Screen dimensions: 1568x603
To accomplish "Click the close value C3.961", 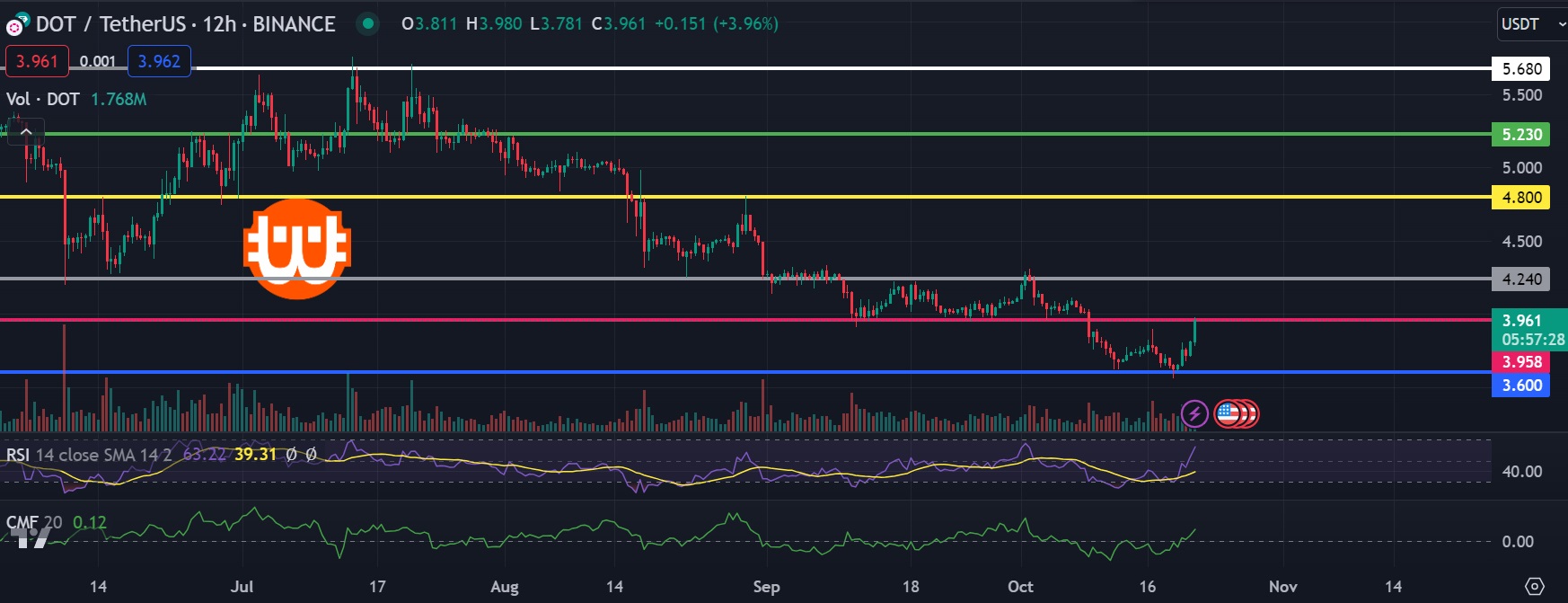I will (619, 24).
